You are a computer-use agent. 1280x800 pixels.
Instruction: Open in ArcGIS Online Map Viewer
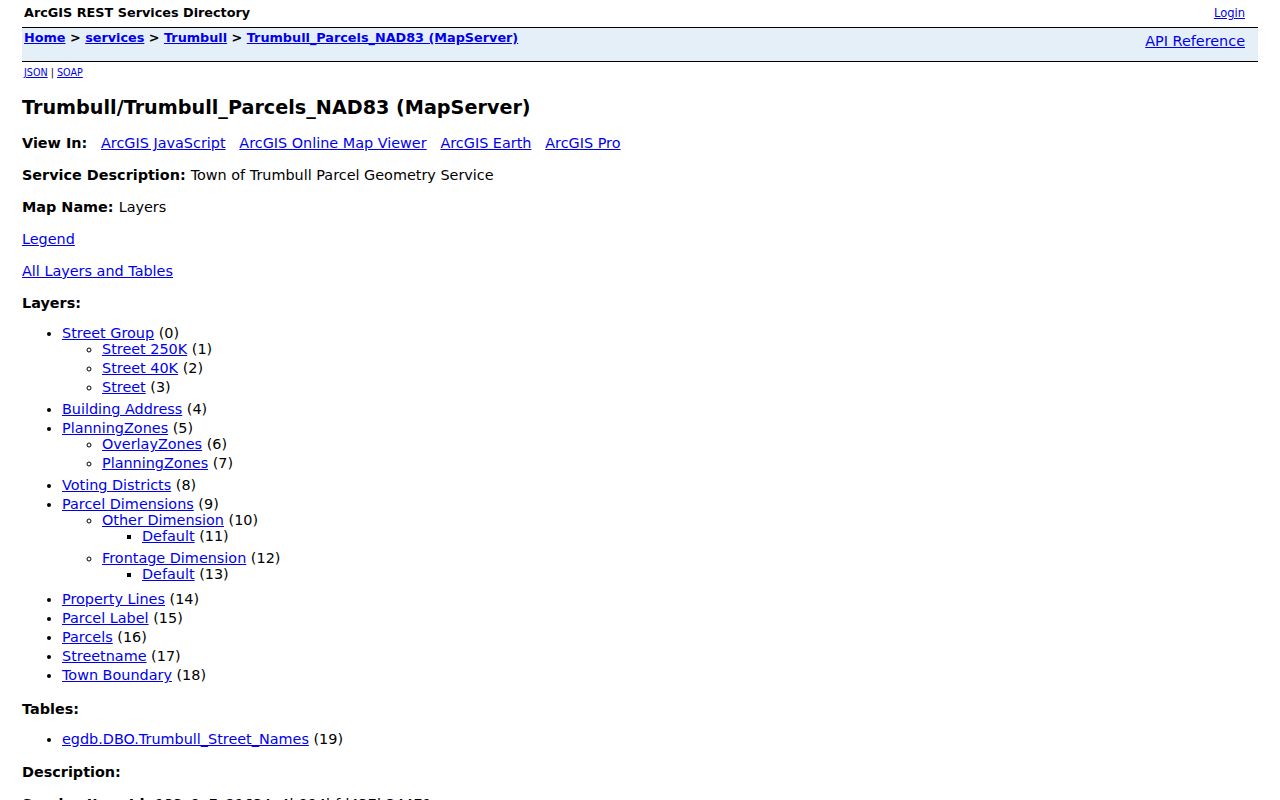point(333,143)
